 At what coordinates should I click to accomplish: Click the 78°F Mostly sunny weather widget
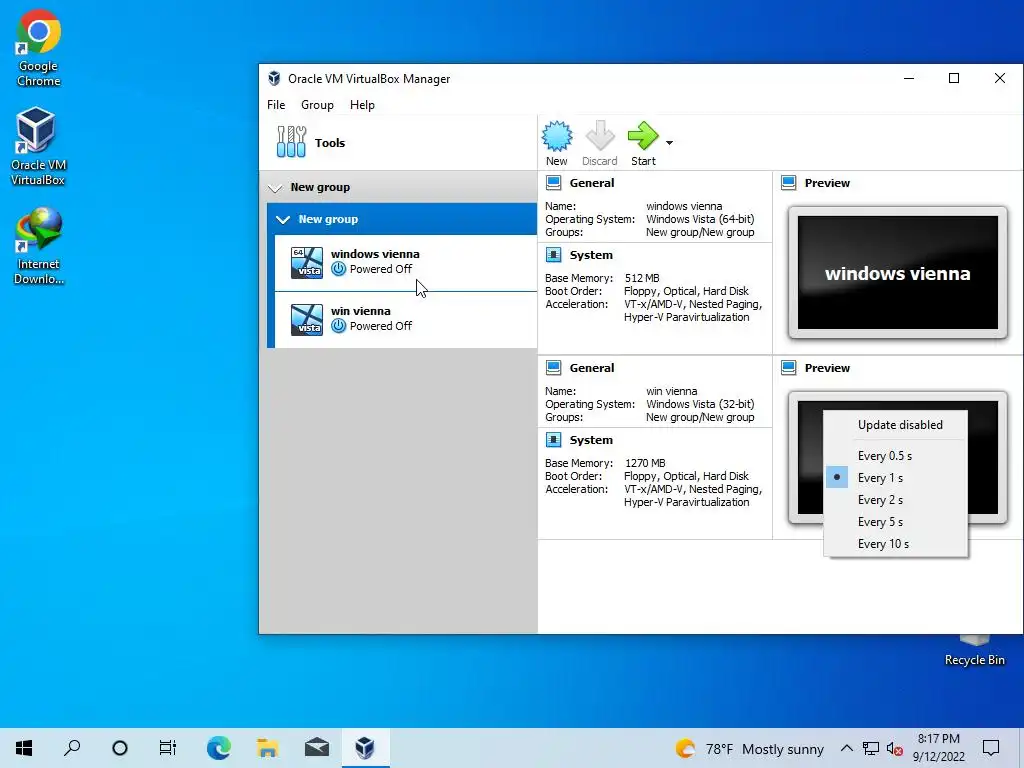click(750, 748)
